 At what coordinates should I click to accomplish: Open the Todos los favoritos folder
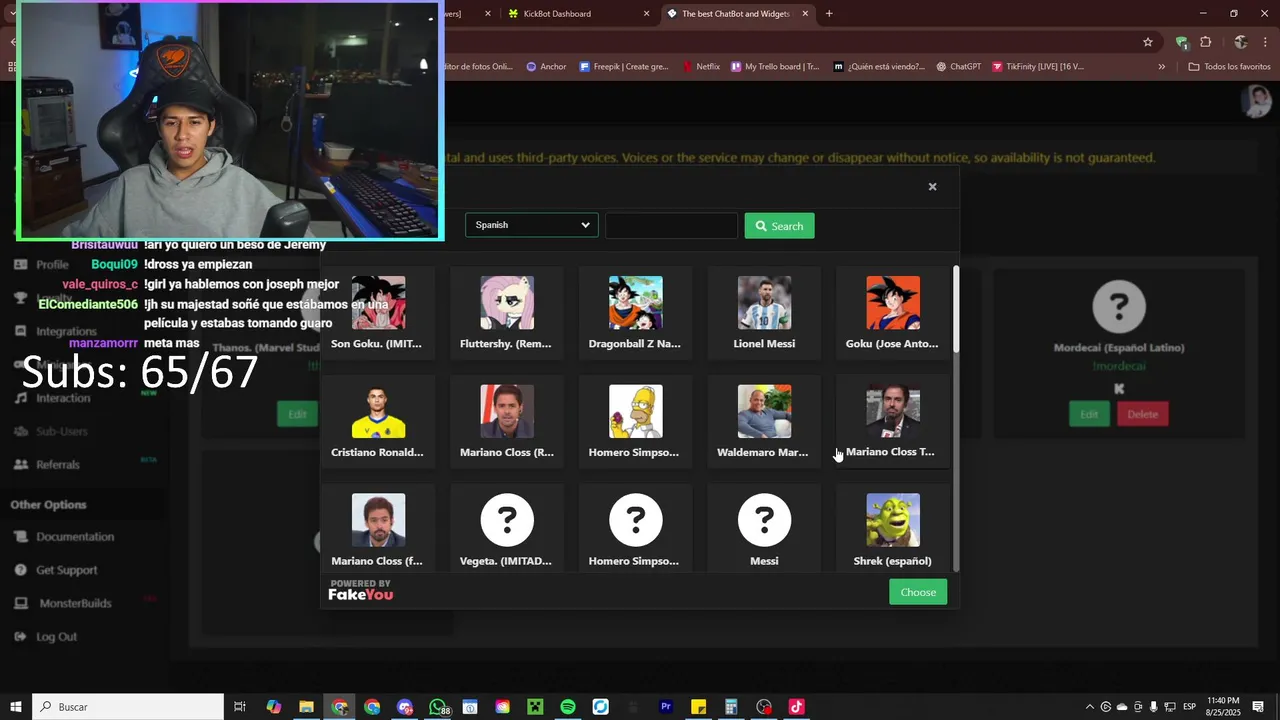point(1230,67)
